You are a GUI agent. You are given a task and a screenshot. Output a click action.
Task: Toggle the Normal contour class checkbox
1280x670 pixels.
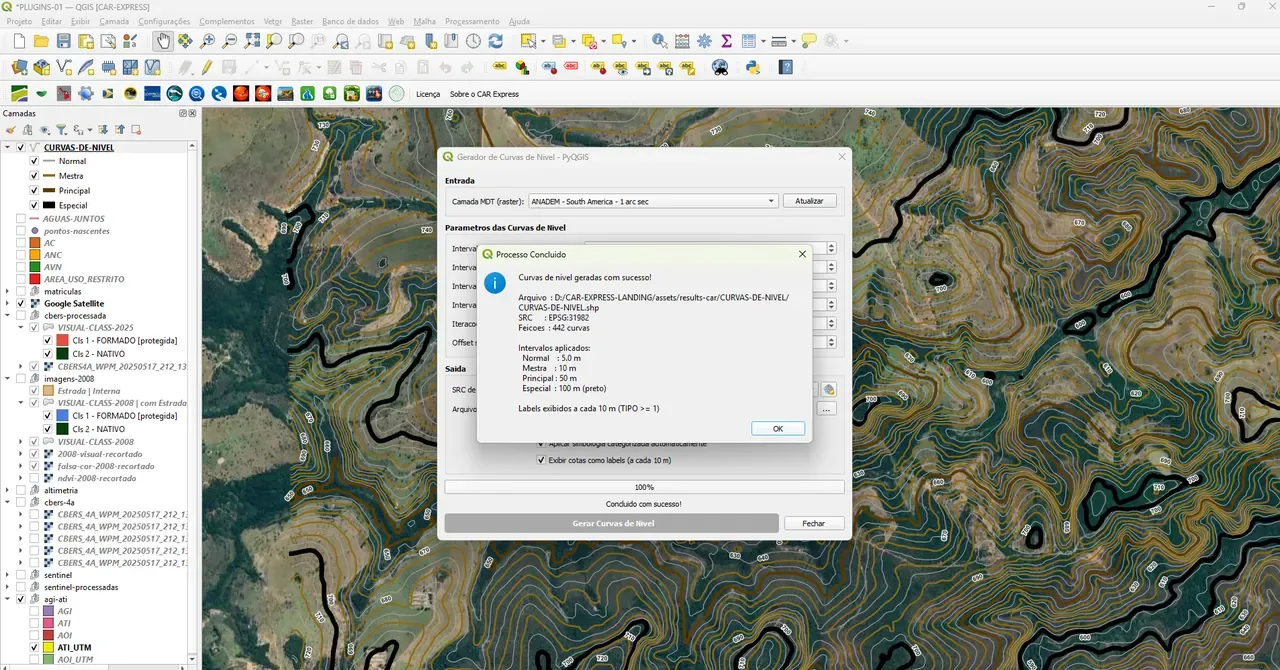[34, 161]
